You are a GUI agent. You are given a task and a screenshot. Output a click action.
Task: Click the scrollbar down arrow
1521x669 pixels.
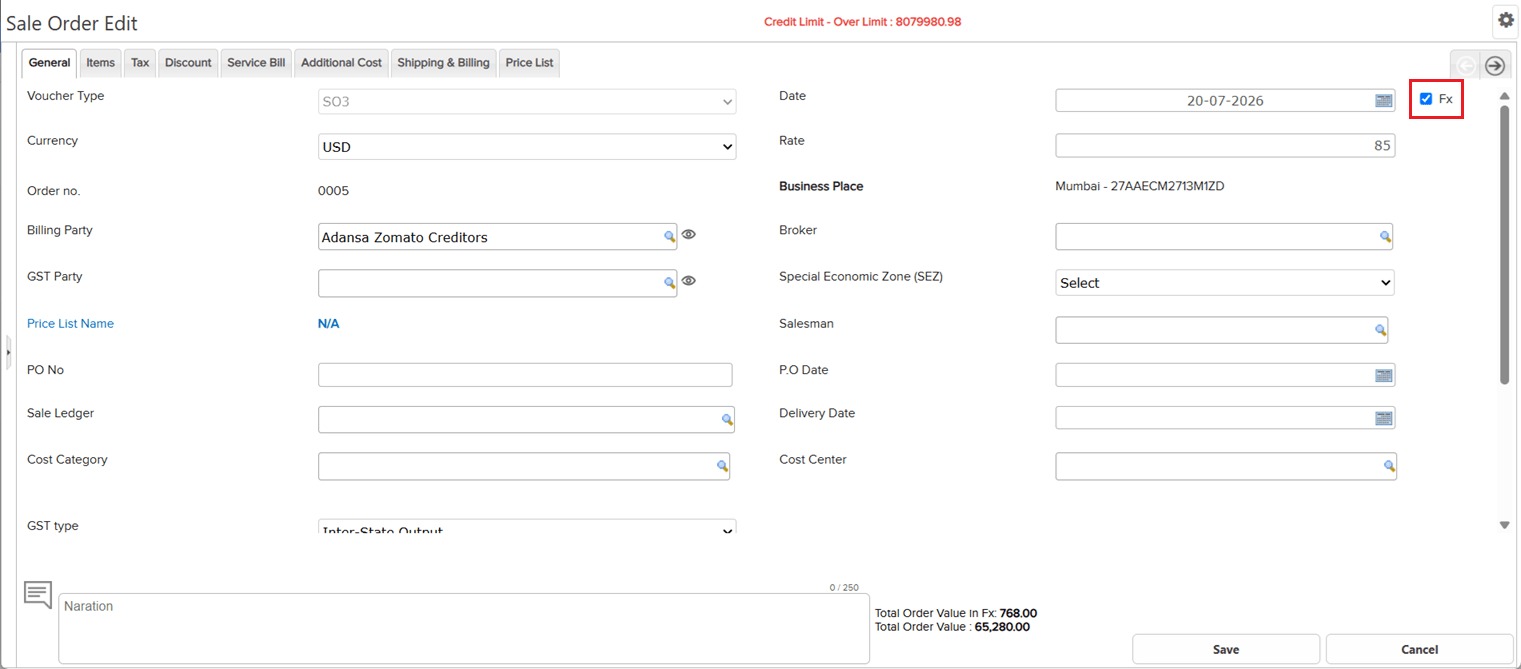click(1504, 525)
